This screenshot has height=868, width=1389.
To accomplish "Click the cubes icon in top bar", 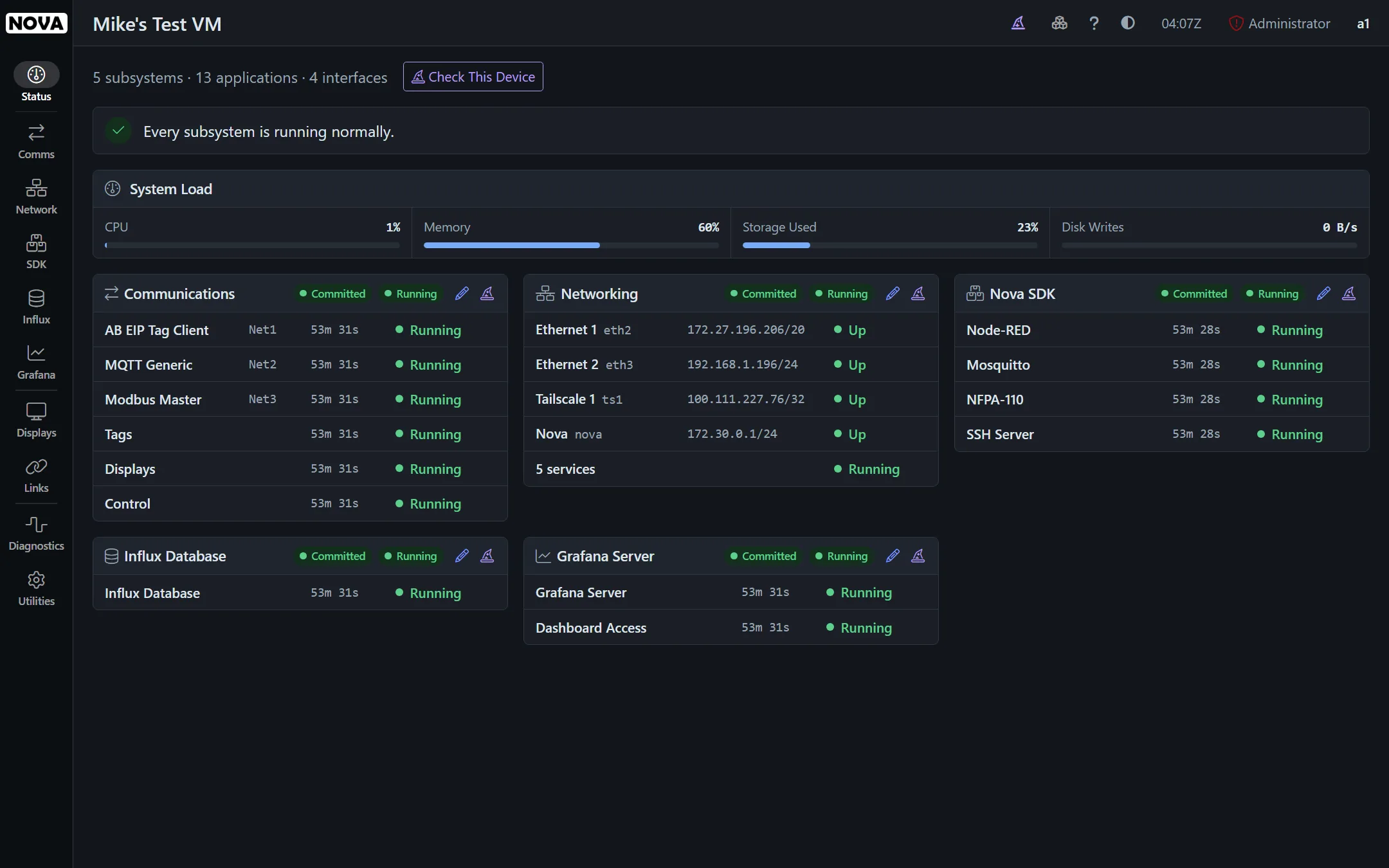I will point(1059,23).
